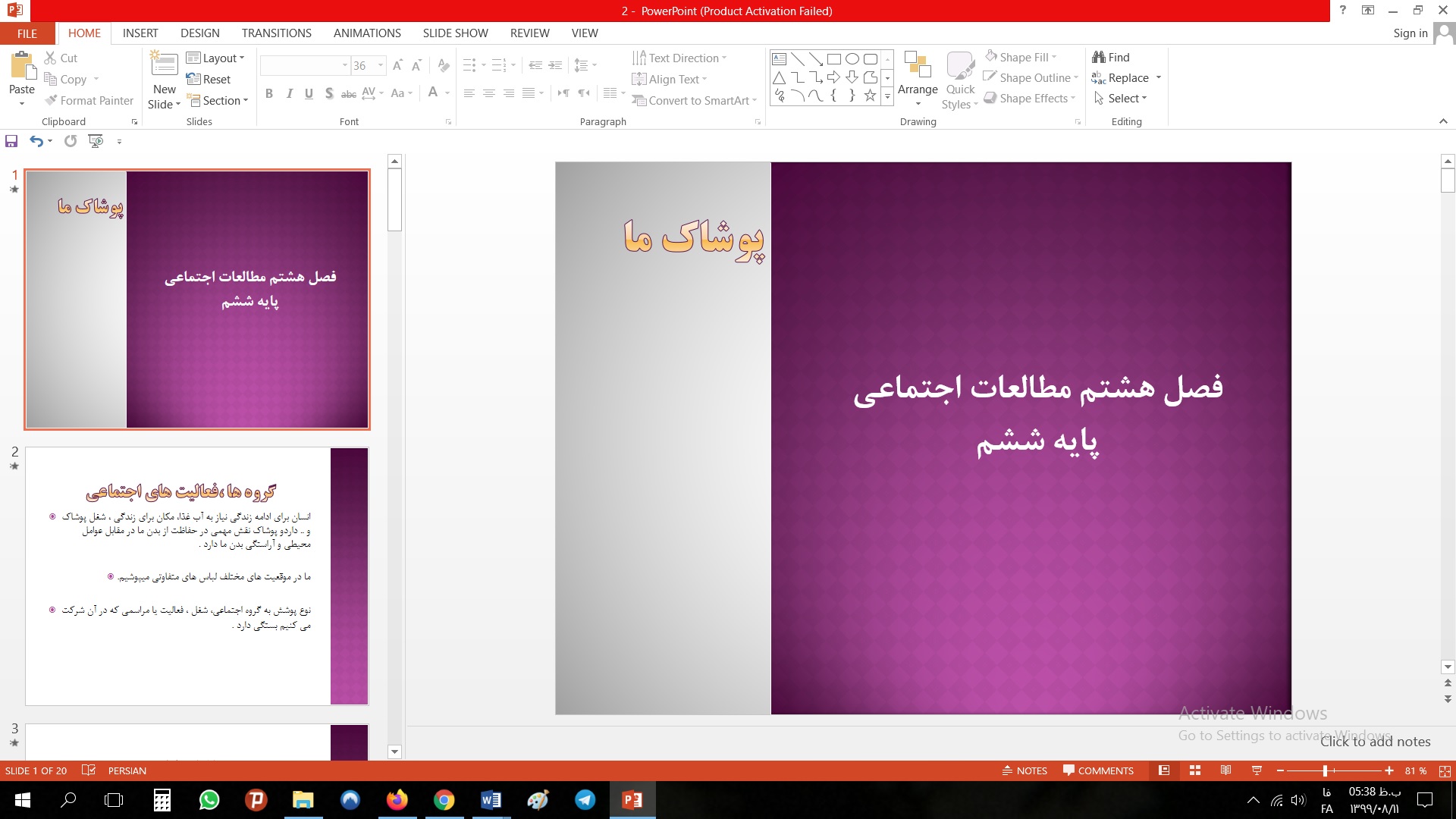1456x819 pixels.
Task: Click the Find binoculars icon
Action: coord(1098,57)
